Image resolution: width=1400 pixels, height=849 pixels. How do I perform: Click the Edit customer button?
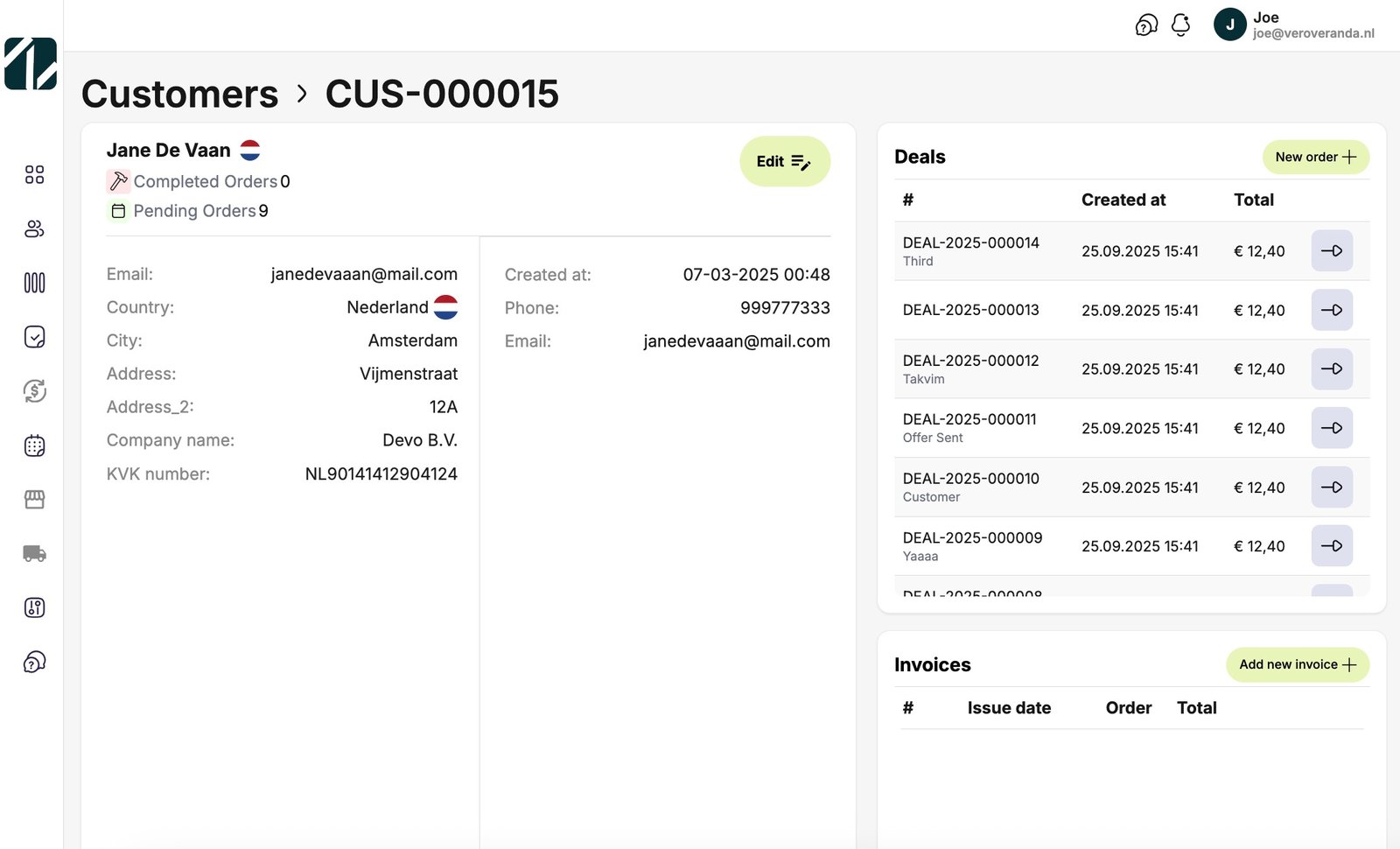click(x=784, y=161)
